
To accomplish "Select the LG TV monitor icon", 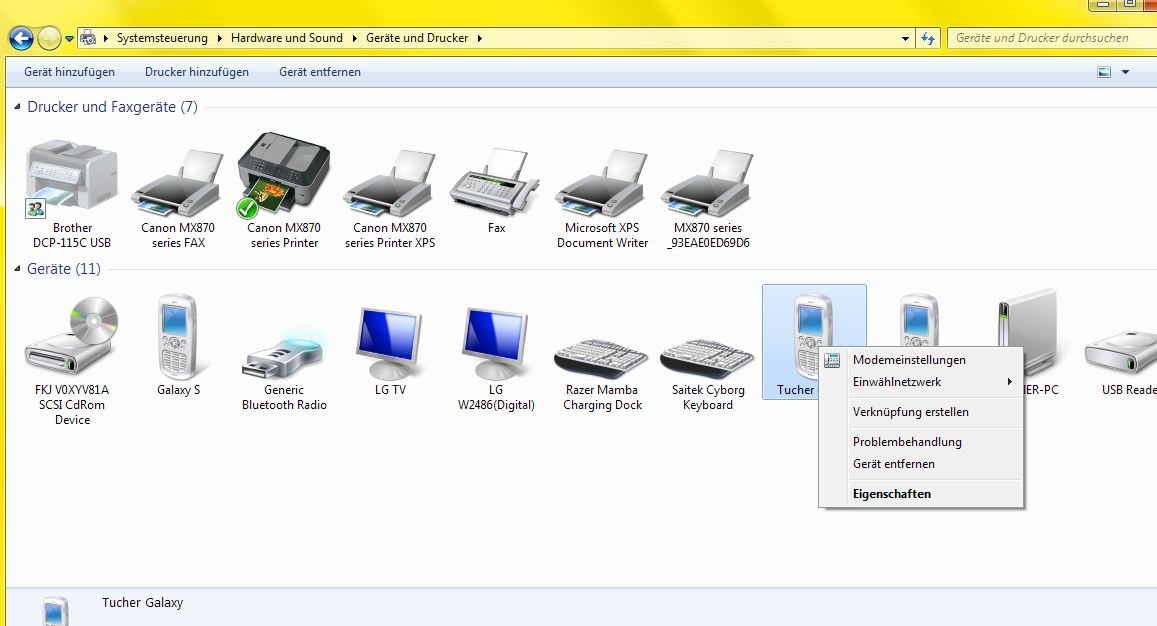I will click(x=390, y=343).
